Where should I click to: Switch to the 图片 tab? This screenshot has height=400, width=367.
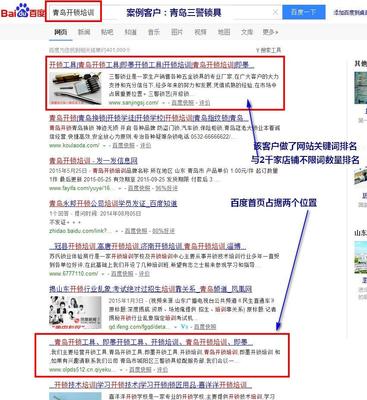pyautogui.click(x=177, y=32)
